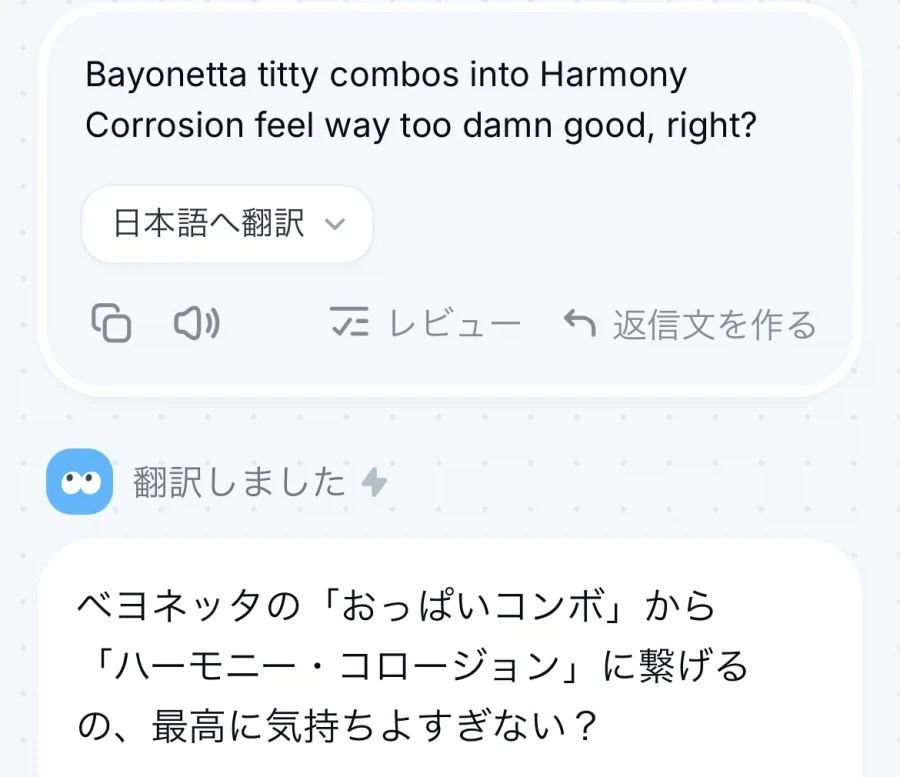Select 返信文を作る to create a reply

point(714,324)
